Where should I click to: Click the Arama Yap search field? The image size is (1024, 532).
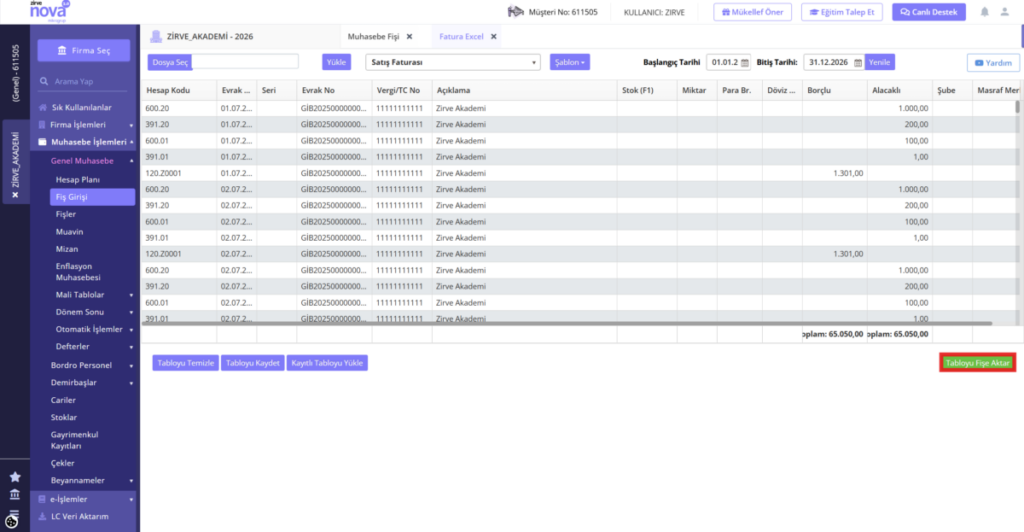pos(83,82)
